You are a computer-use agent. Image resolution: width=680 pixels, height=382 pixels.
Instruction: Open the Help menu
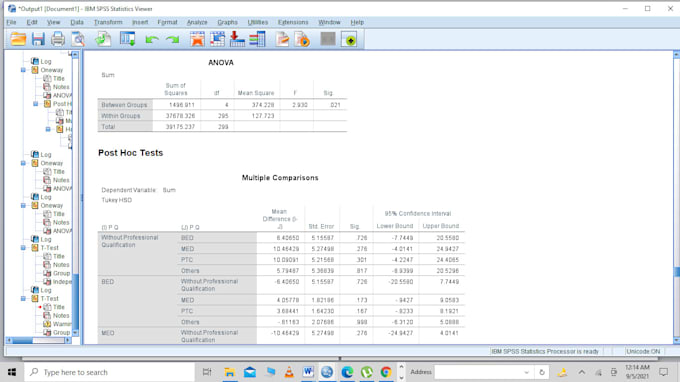357,22
